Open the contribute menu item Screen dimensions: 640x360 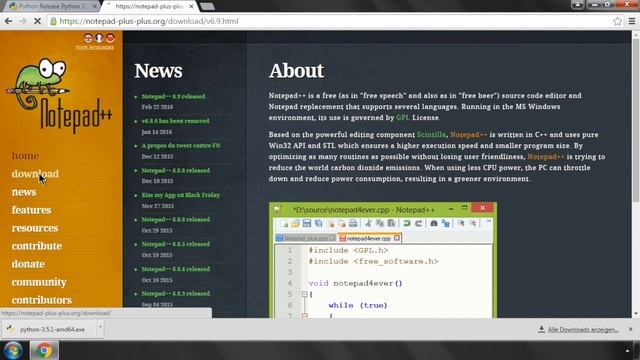(x=37, y=246)
